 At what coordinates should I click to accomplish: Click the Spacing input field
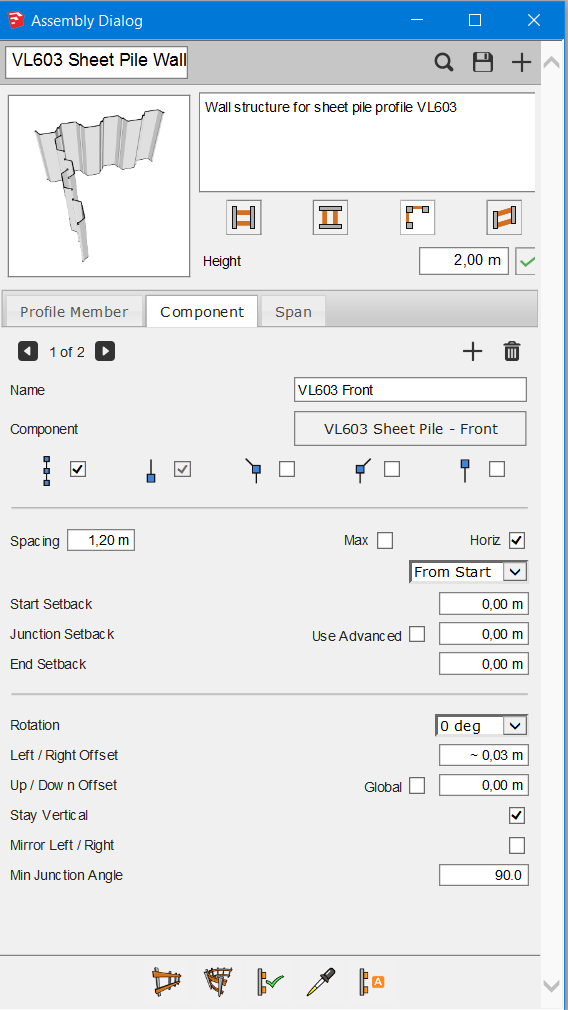point(101,540)
